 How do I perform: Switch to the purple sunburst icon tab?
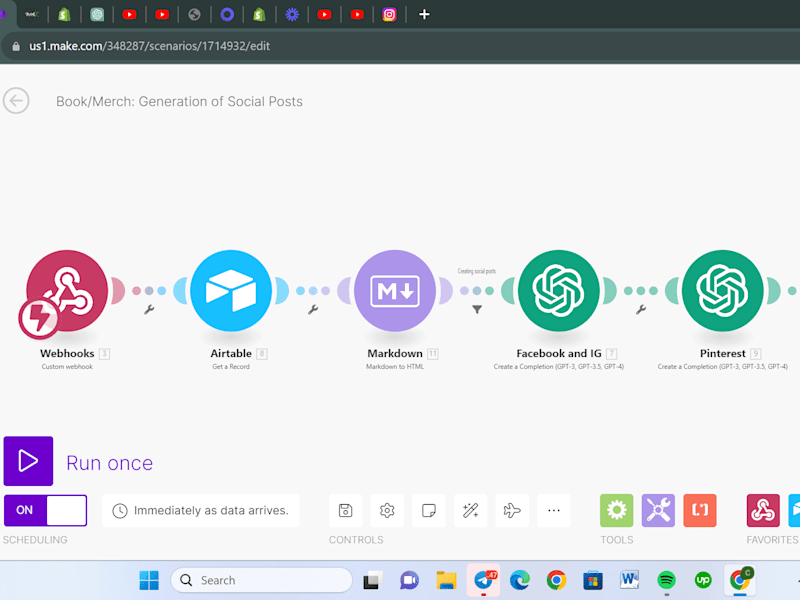tap(292, 14)
